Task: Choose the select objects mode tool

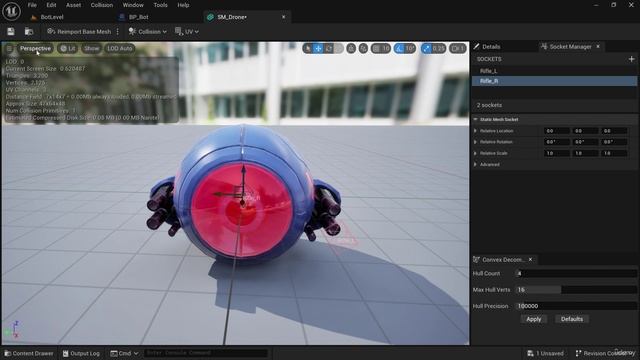Action: click(x=308, y=49)
